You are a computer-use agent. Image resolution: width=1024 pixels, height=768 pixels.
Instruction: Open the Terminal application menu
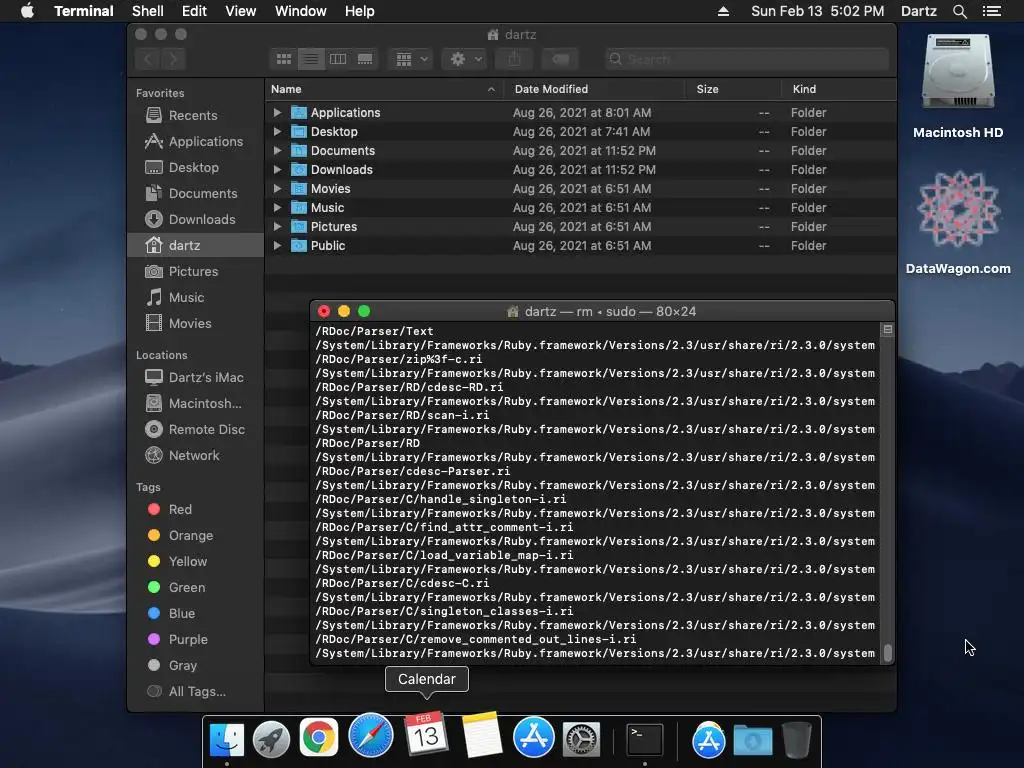pos(84,11)
